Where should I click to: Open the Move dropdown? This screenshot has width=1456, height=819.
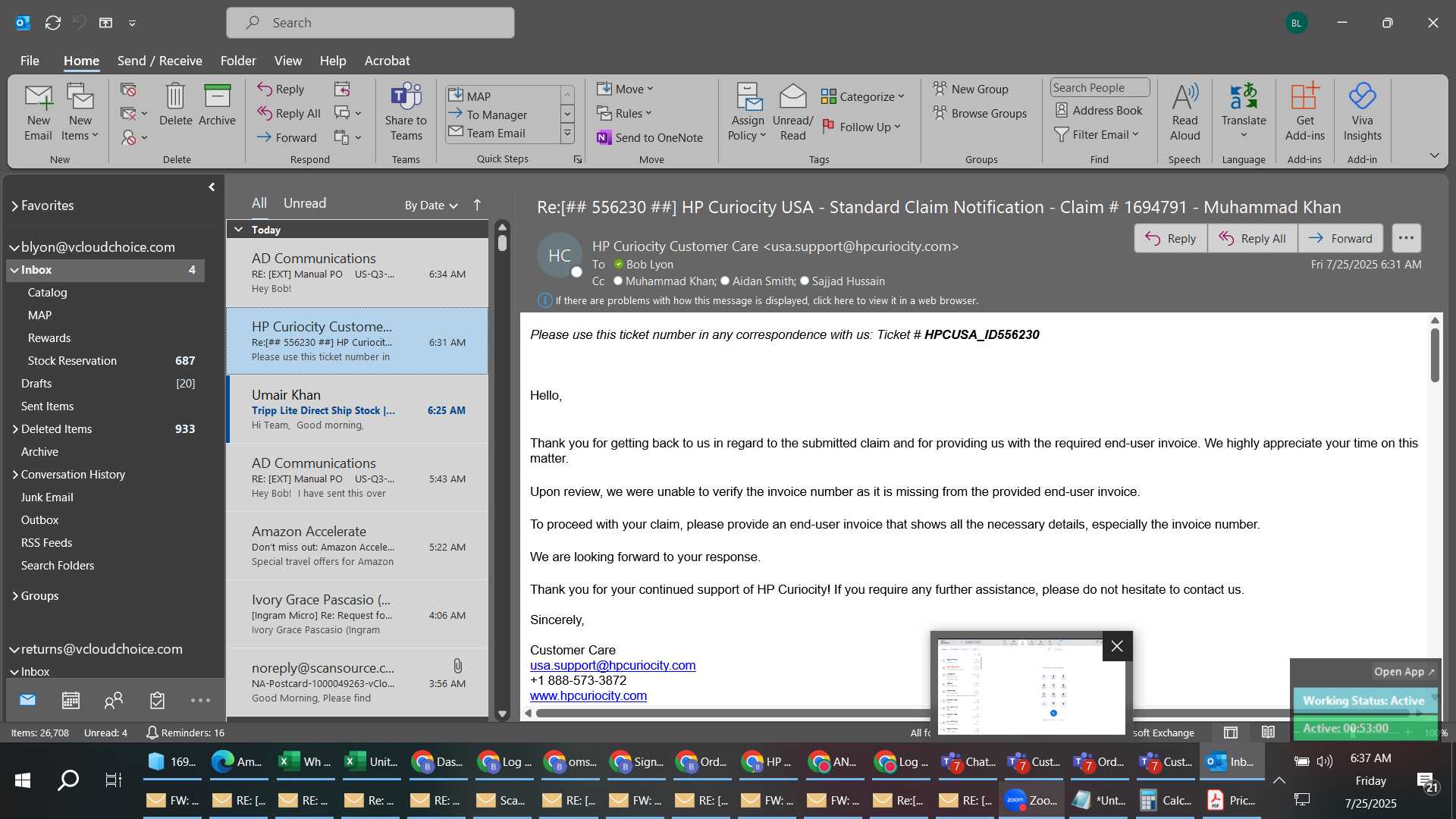point(625,89)
